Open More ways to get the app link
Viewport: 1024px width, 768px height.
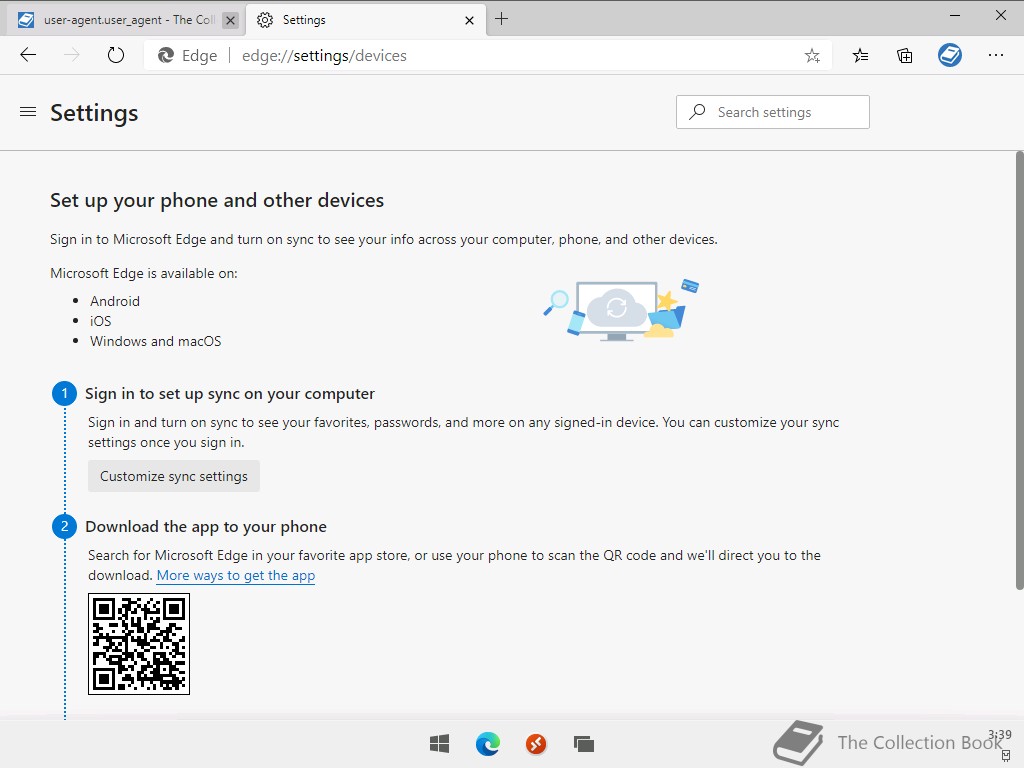click(236, 575)
